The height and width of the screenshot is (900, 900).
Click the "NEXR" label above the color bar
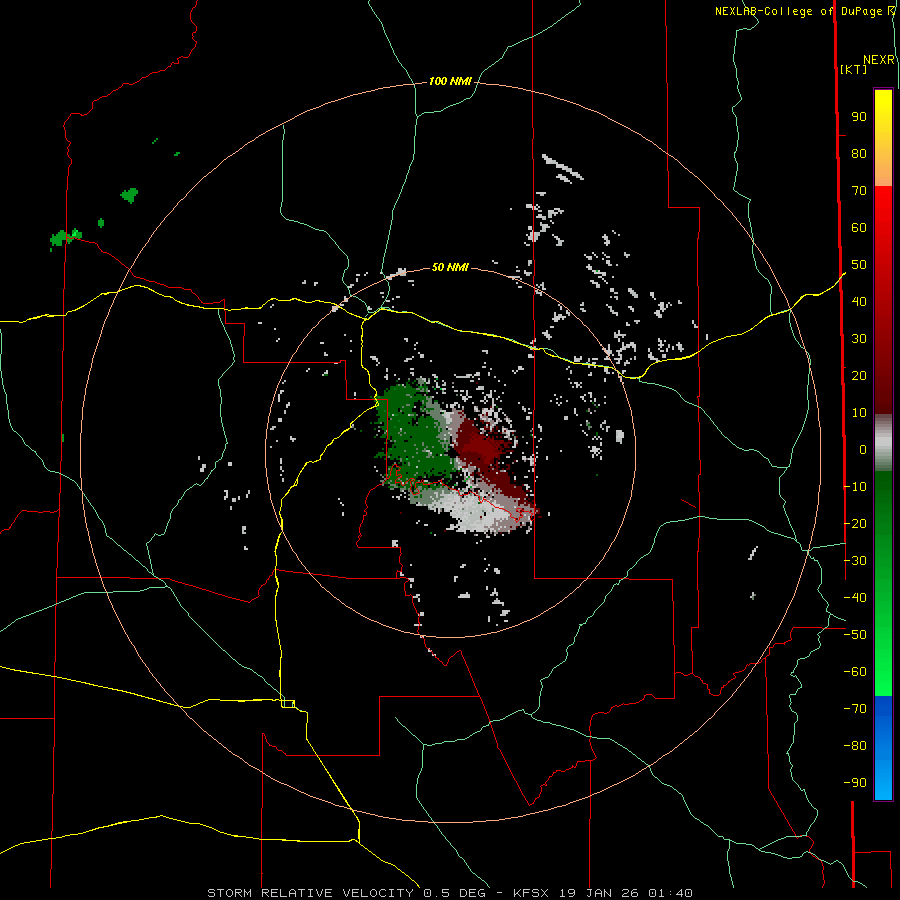click(879, 60)
